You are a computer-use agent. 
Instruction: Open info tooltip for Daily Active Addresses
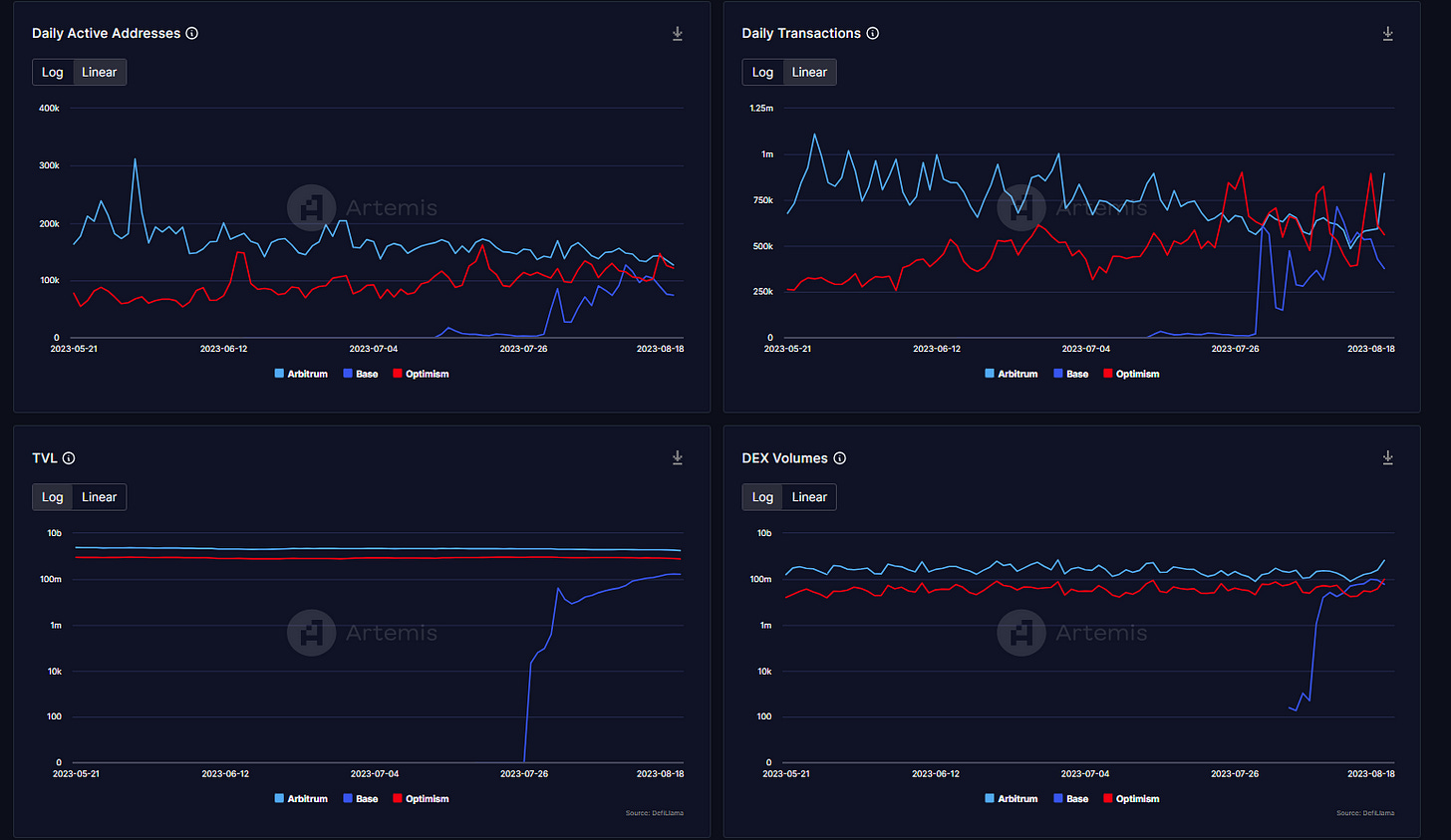pyautogui.click(x=192, y=33)
